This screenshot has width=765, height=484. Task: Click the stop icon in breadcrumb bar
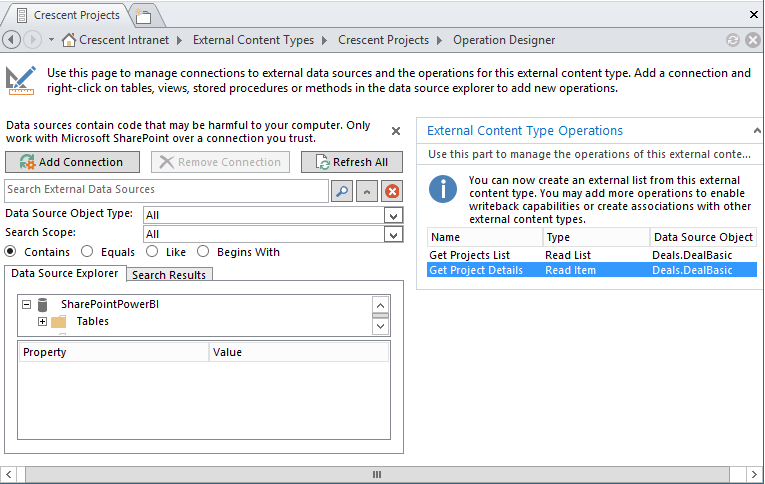(753, 40)
